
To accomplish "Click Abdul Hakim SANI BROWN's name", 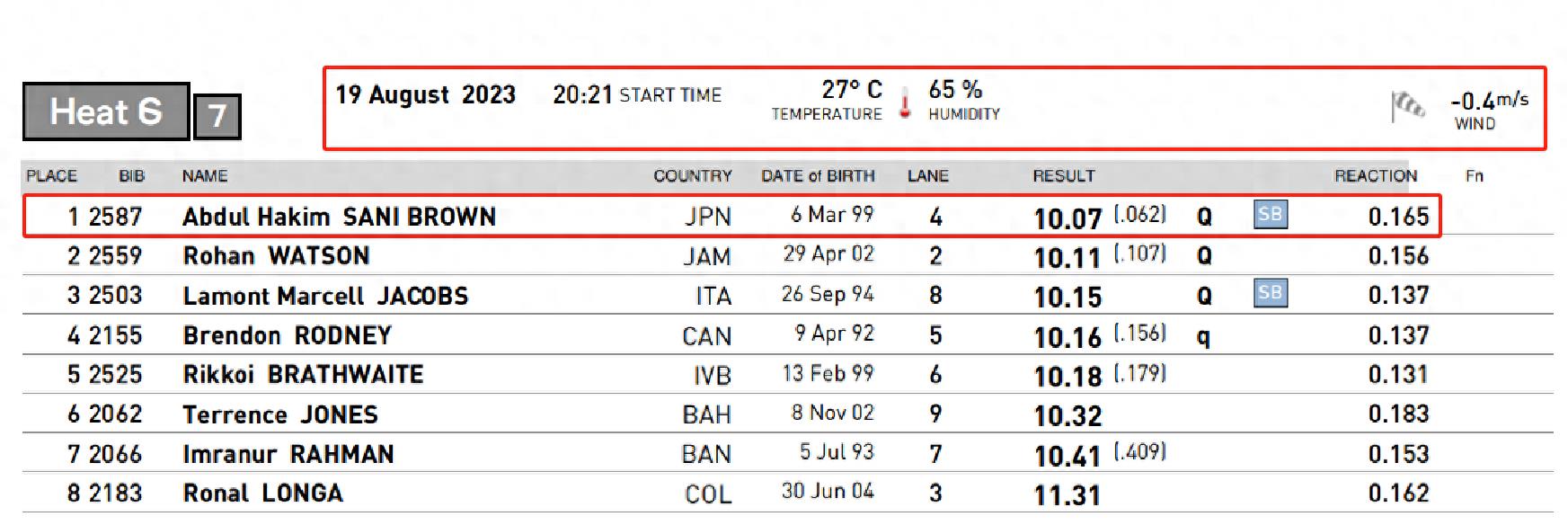I will pos(339,217).
